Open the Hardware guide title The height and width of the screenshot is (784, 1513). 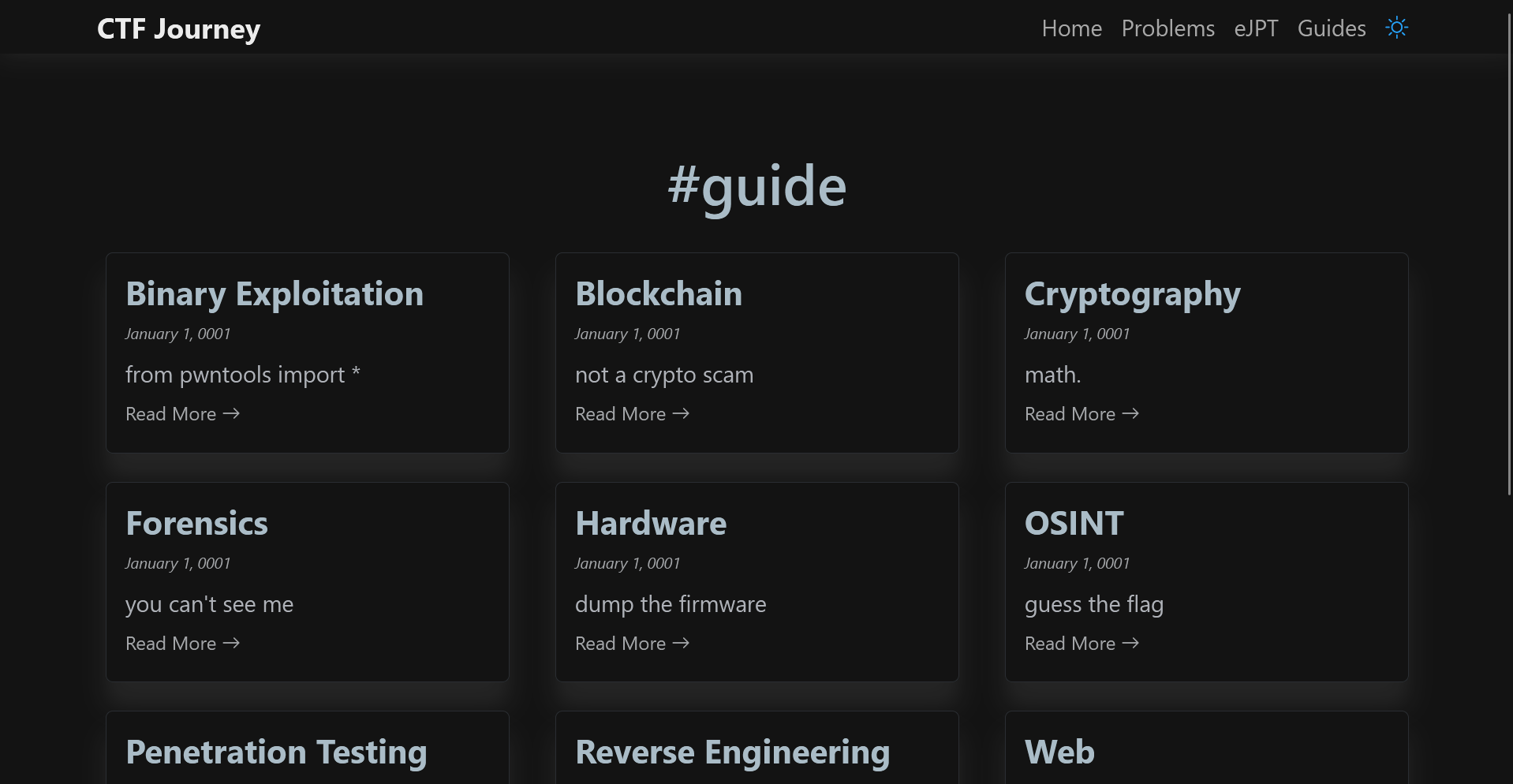click(651, 523)
